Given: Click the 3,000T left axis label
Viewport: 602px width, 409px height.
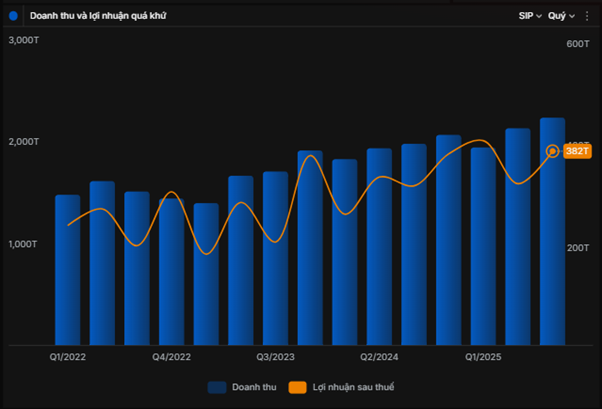Looking at the screenshot, I should click(x=23, y=40).
